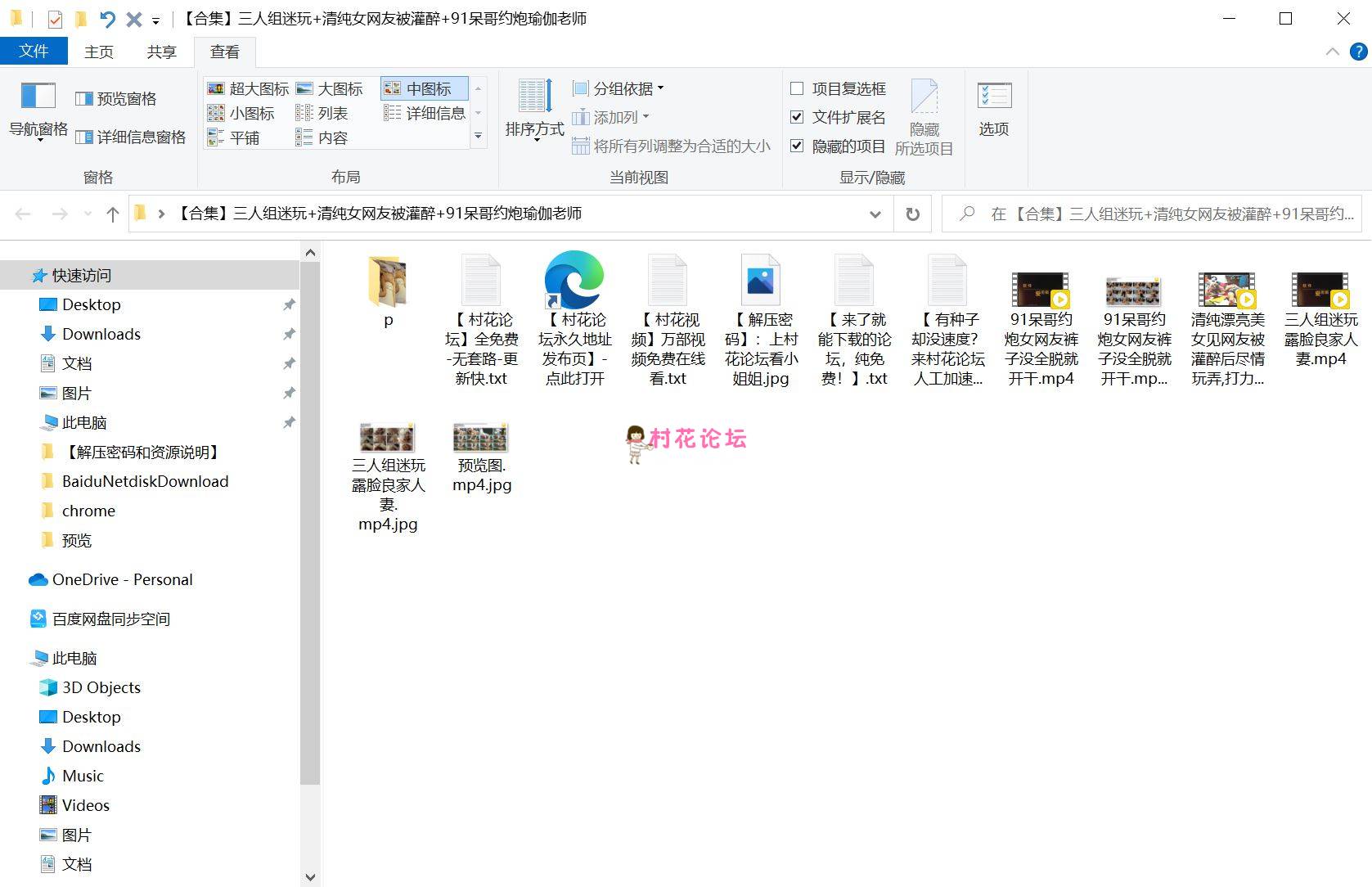Image resolution: width=1372 pixels, height=887 pixels.
Task: Collapse the ribbon with the chevron
Action: click(1332, 52)
